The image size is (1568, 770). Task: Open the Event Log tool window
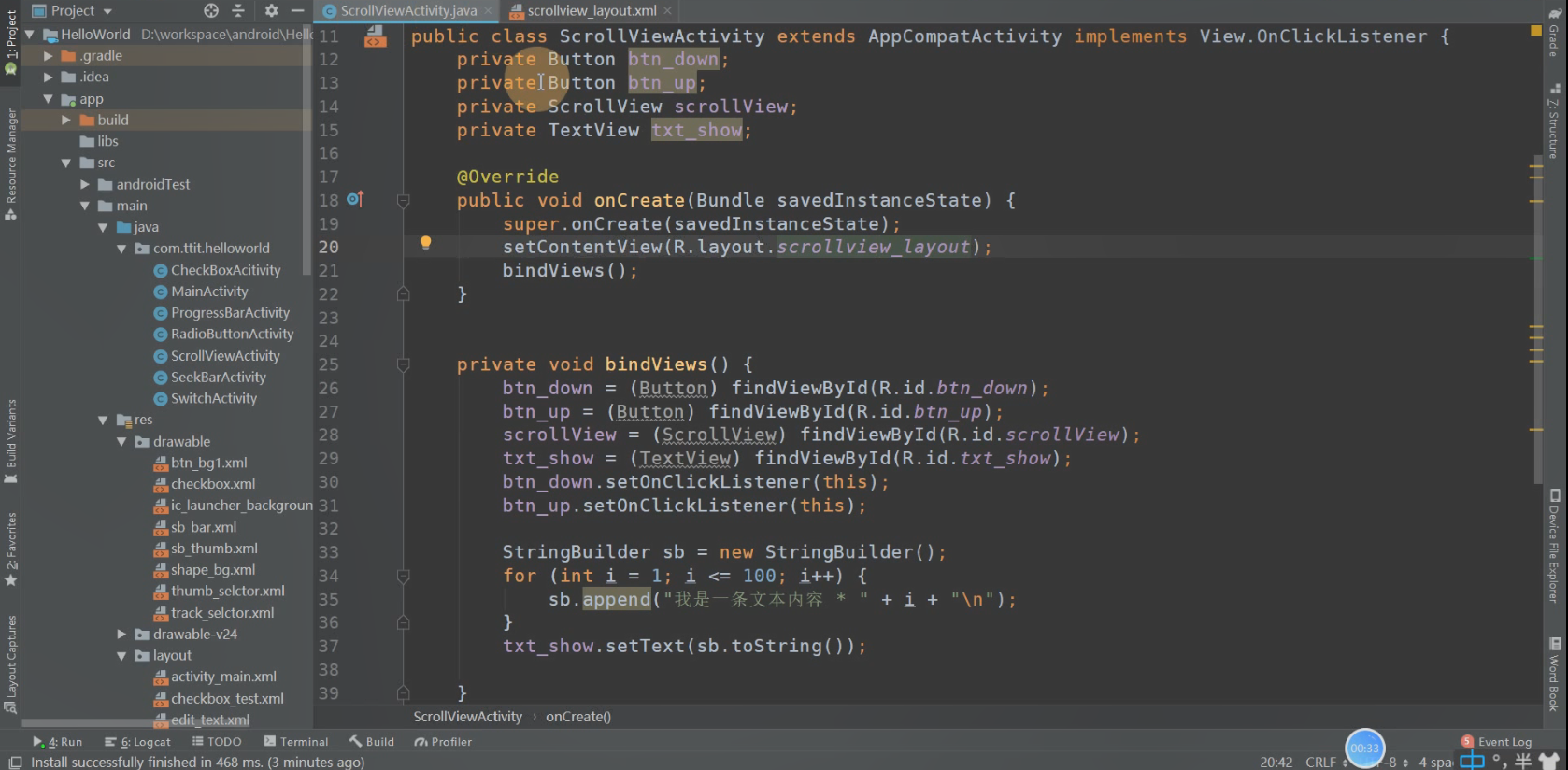[1497, 742]
